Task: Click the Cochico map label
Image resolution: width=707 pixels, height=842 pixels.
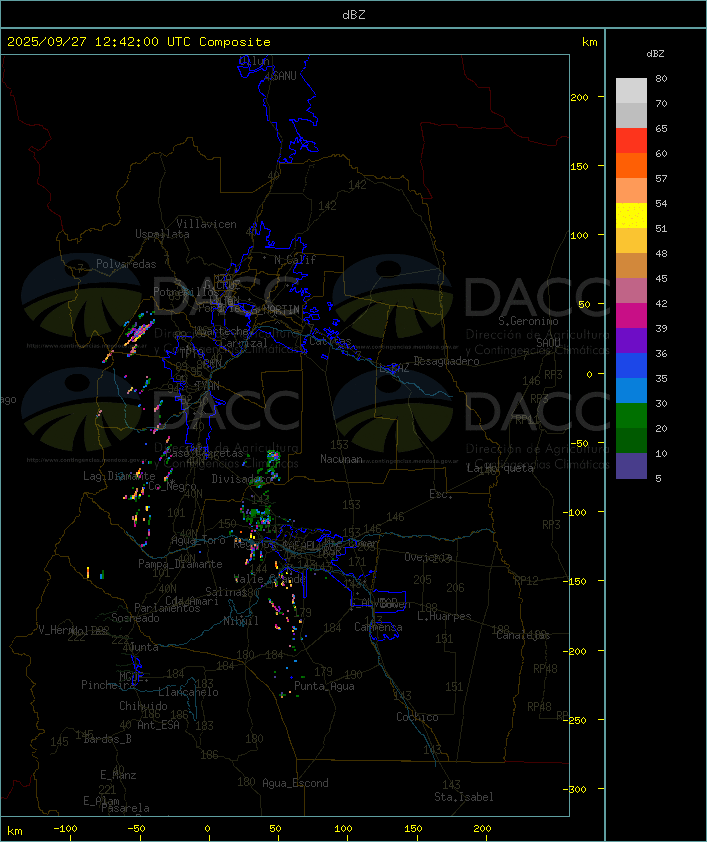Action: pos(417,717)
